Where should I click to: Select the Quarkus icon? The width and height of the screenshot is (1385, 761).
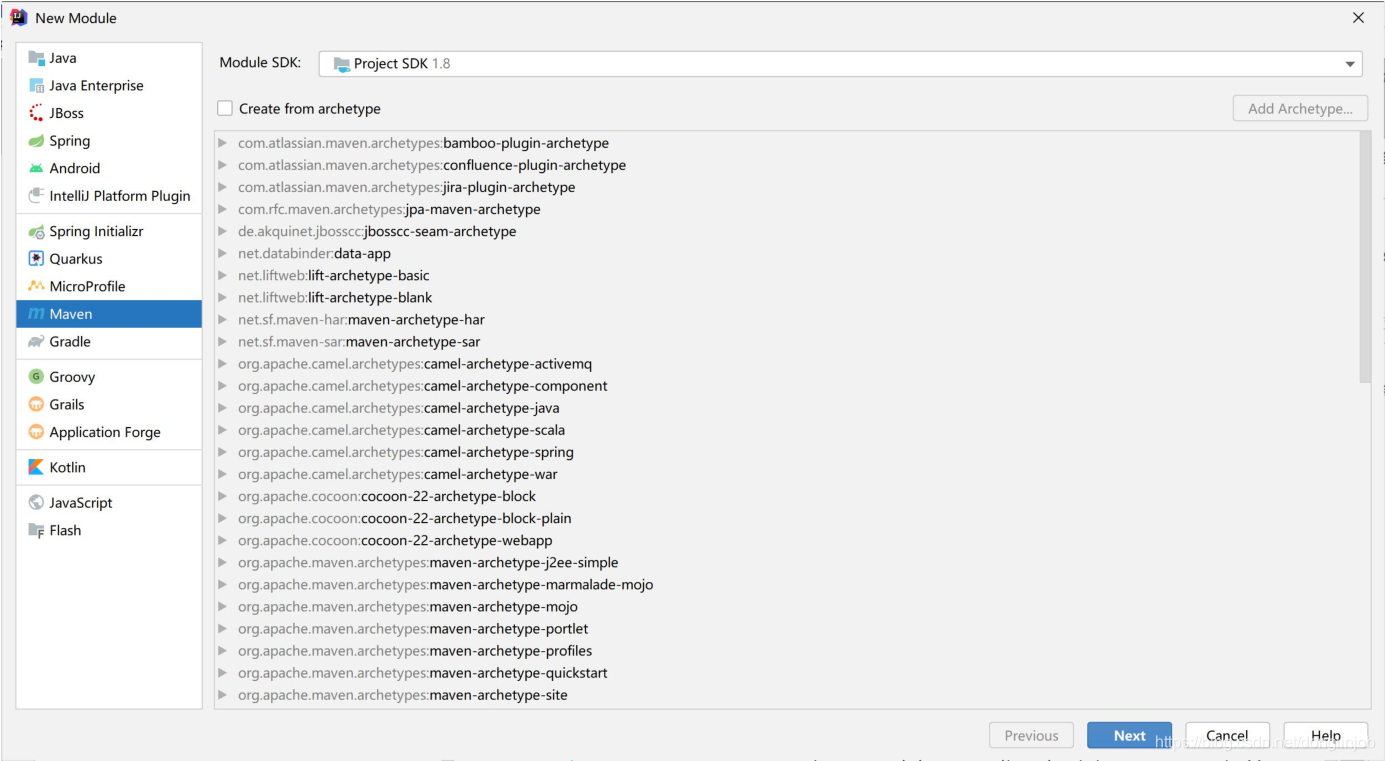point(37,259)
